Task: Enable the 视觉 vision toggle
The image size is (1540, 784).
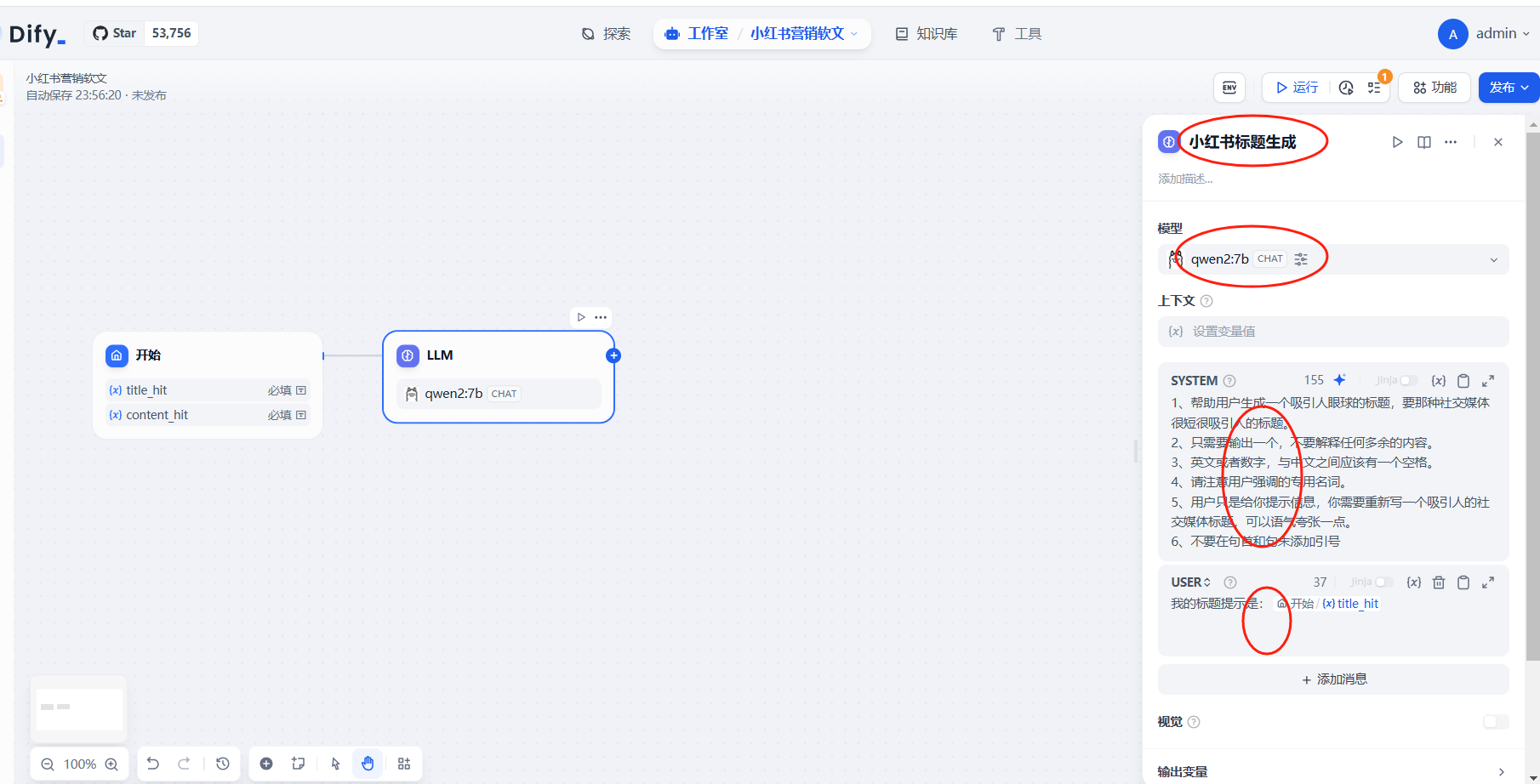Action: [1495, 722]
